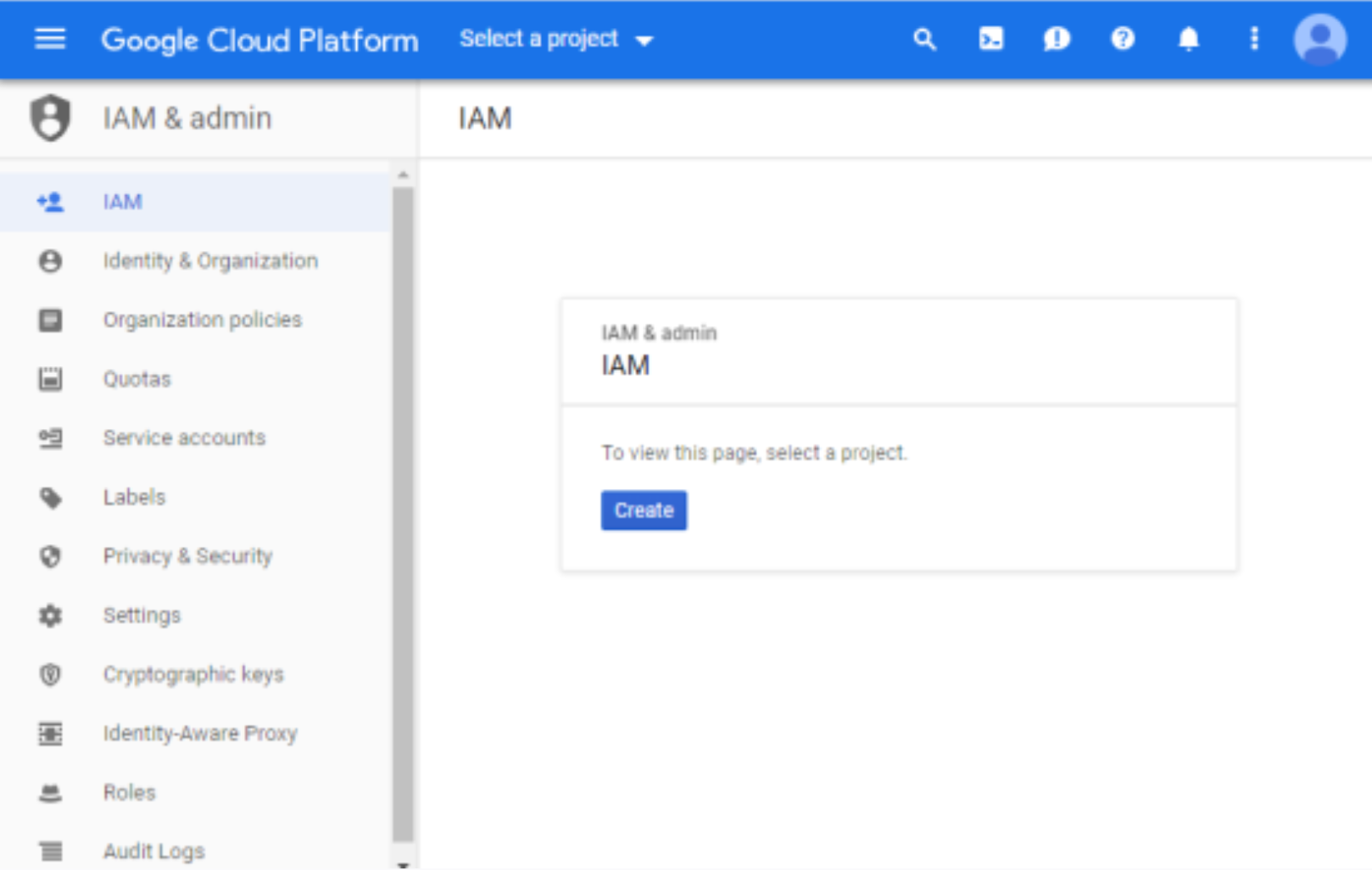Open the hamburger navigation menu
1372x870 pixels.
tap(50, 39)
